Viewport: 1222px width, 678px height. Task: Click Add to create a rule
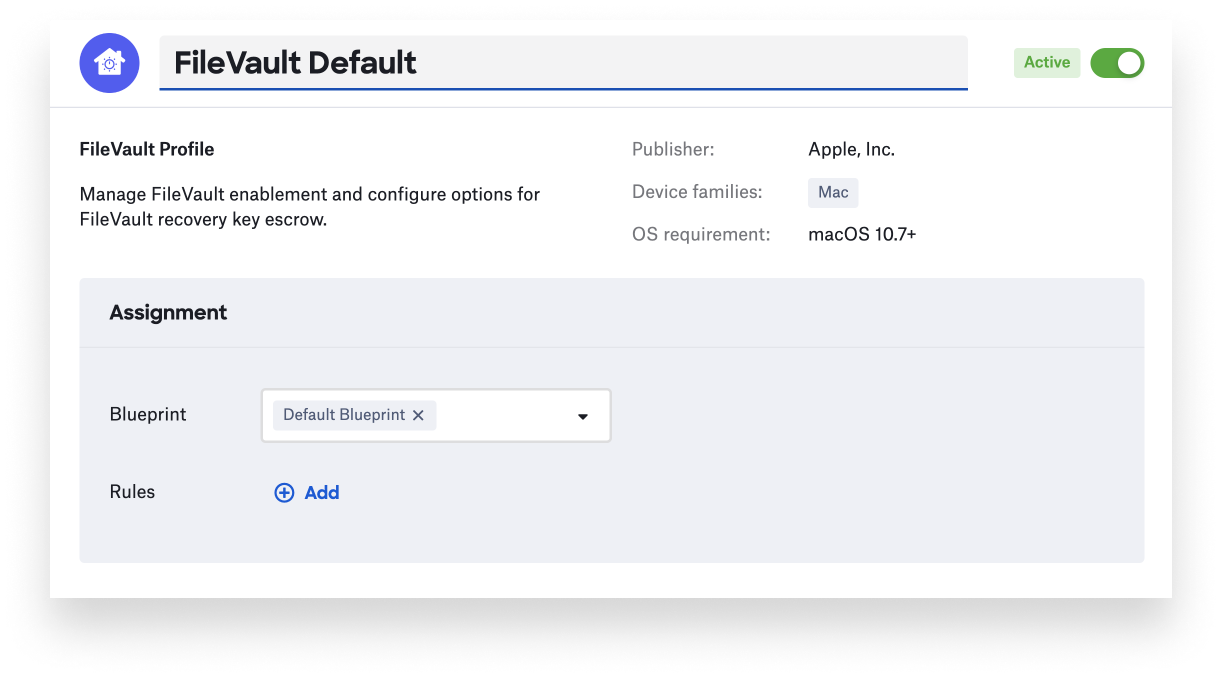321,492
